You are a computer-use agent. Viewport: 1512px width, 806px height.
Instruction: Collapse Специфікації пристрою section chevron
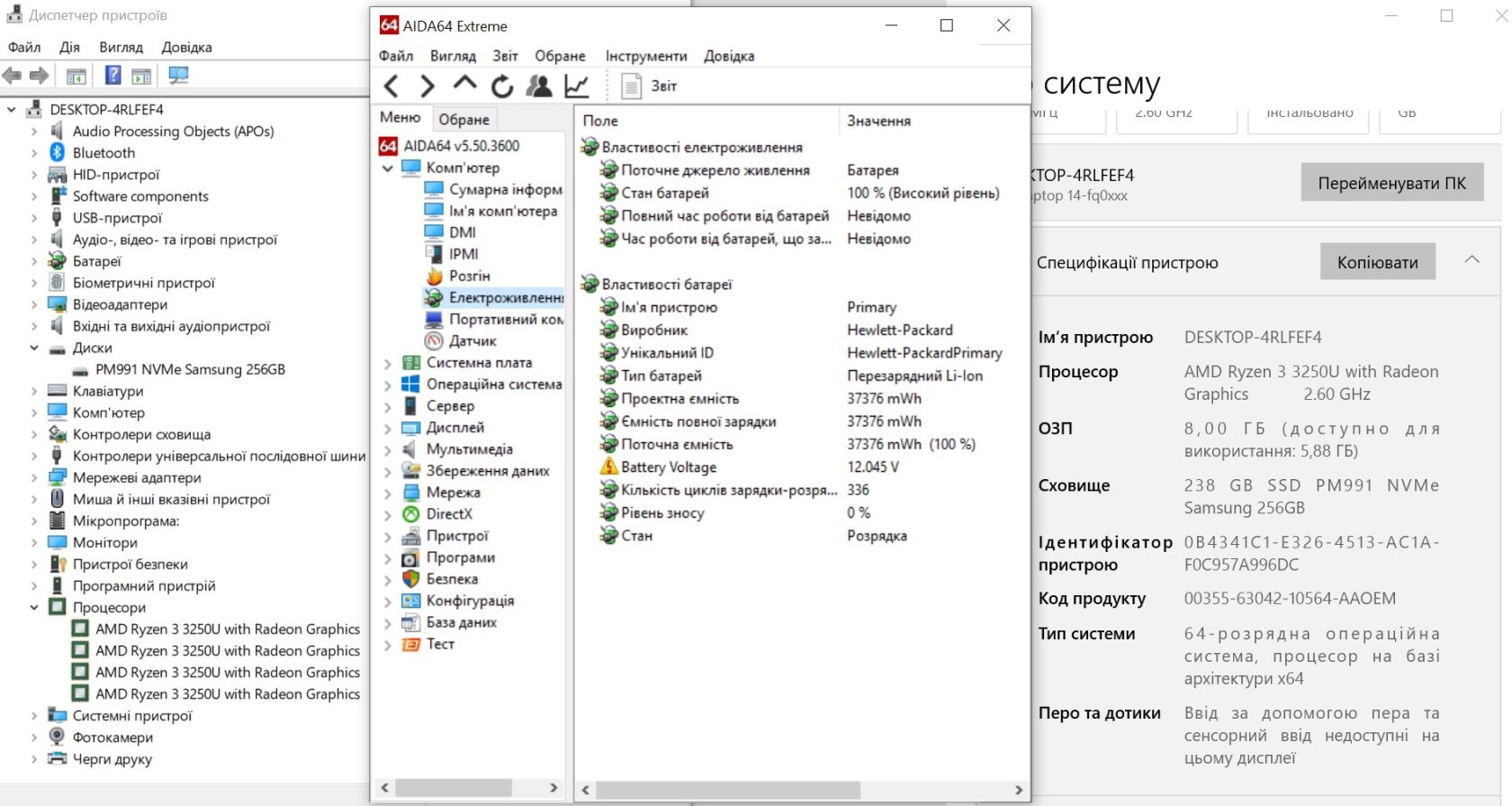tap(1472, 260)
